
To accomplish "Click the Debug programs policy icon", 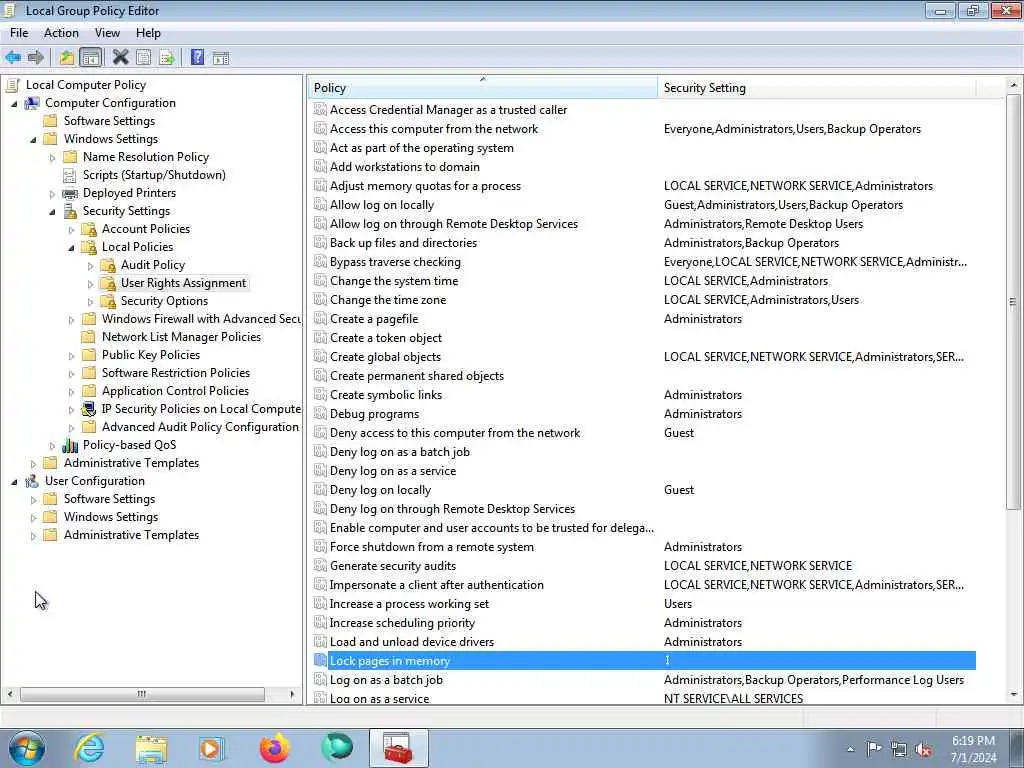I will pyautogui.click(x=320, y=414).
